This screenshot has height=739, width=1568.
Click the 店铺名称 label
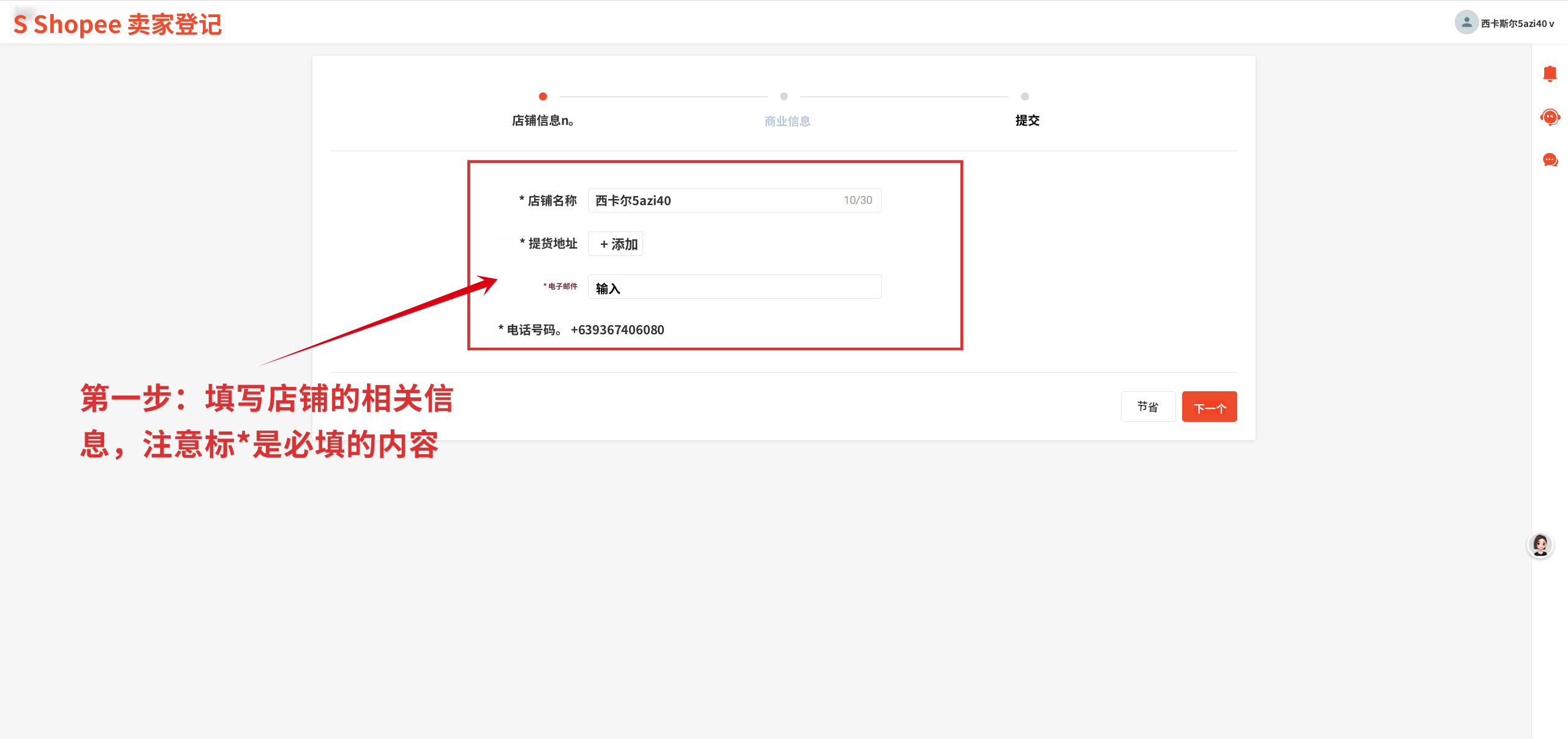tap(548, 200)
